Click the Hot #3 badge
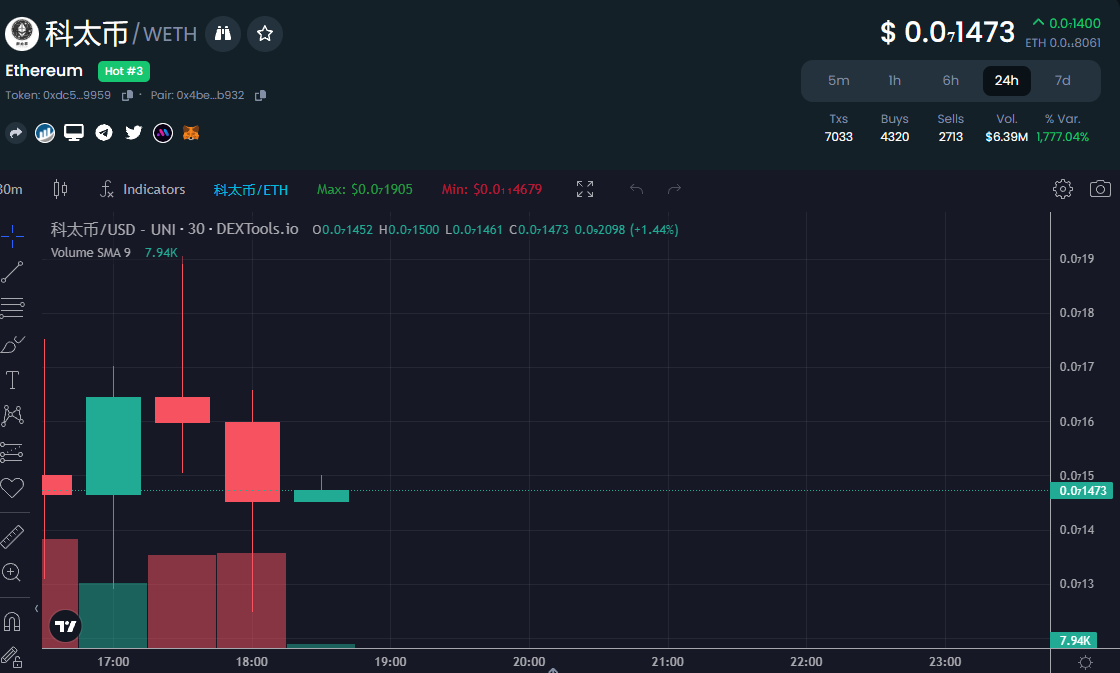 (124, 71)
